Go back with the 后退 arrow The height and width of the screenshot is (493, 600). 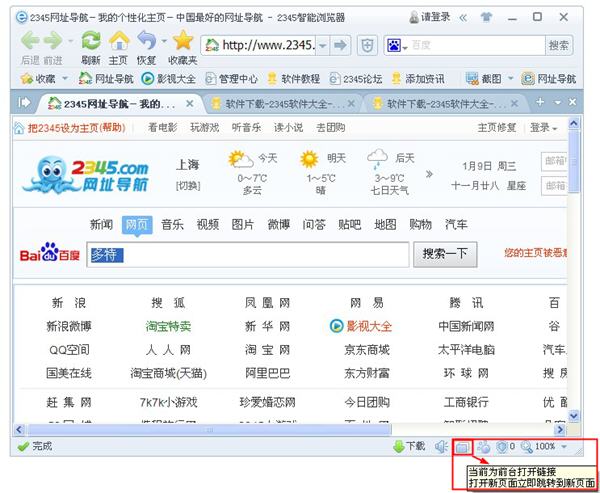(x=29, y=41)
